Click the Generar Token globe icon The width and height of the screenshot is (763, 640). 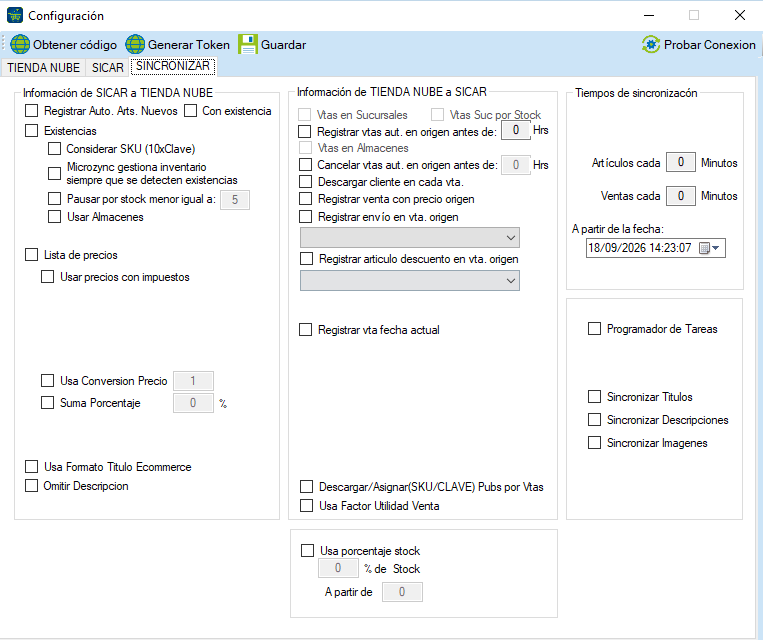tap(135, 44)
